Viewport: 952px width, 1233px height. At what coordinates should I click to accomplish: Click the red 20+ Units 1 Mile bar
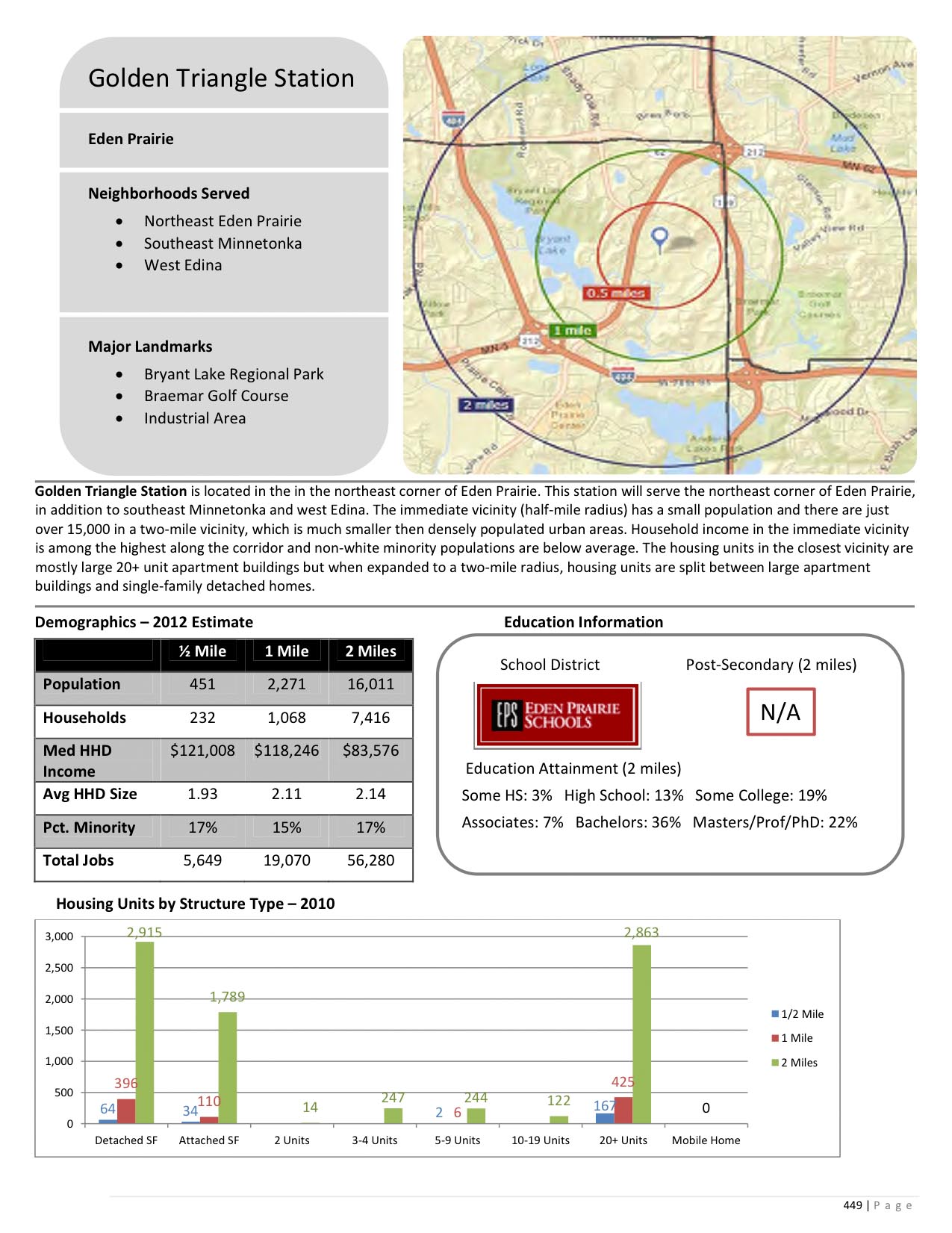pos(623,1110)
